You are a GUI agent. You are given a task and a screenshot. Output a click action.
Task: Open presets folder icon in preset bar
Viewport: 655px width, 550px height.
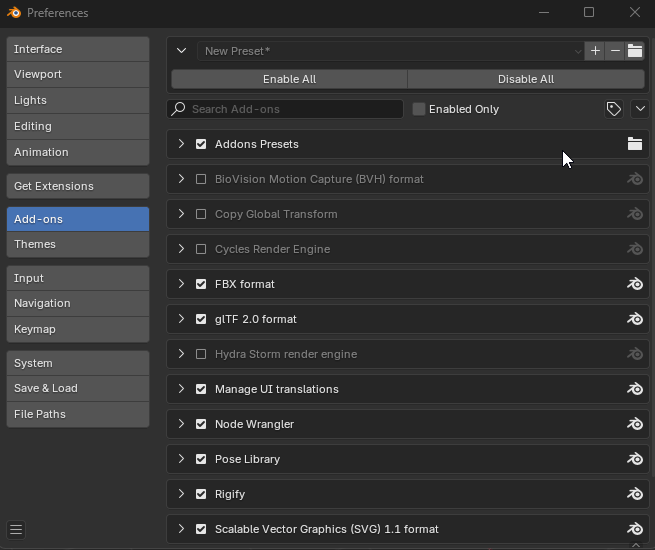635,51
